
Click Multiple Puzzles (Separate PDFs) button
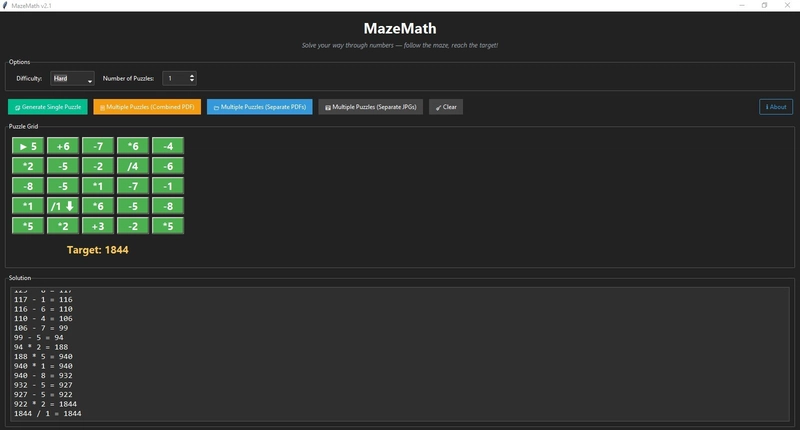260,107
